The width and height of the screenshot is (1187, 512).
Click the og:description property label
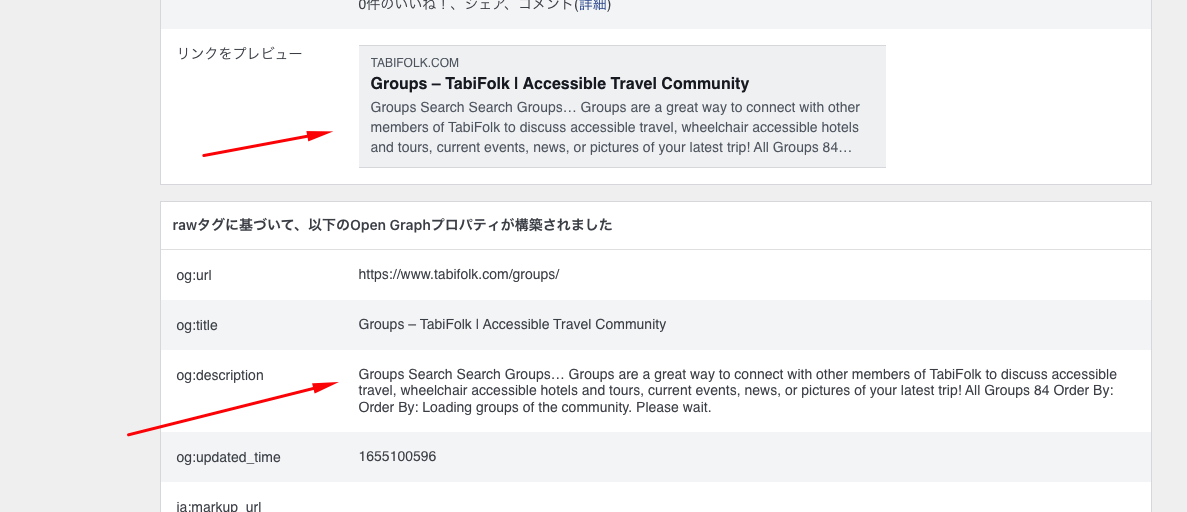[x=220, y=375]
